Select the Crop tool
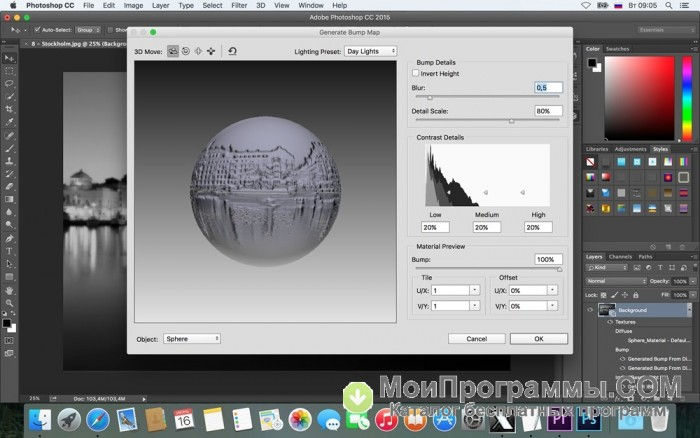Screen dimensions: 700x438 pyautogui.click(x=9, y=109)
